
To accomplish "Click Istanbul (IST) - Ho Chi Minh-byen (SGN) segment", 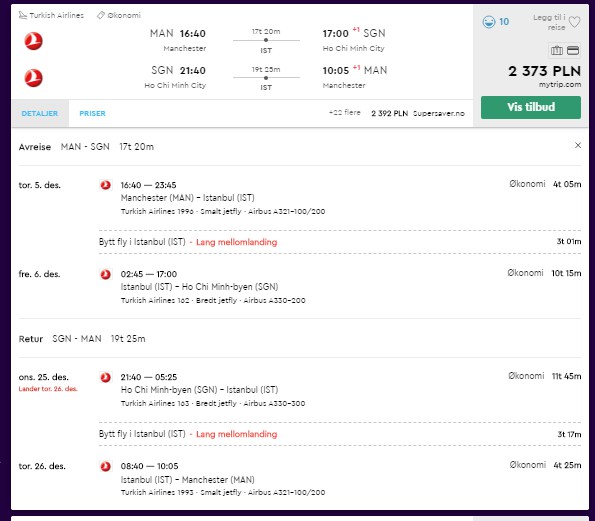I will [199, 287].
